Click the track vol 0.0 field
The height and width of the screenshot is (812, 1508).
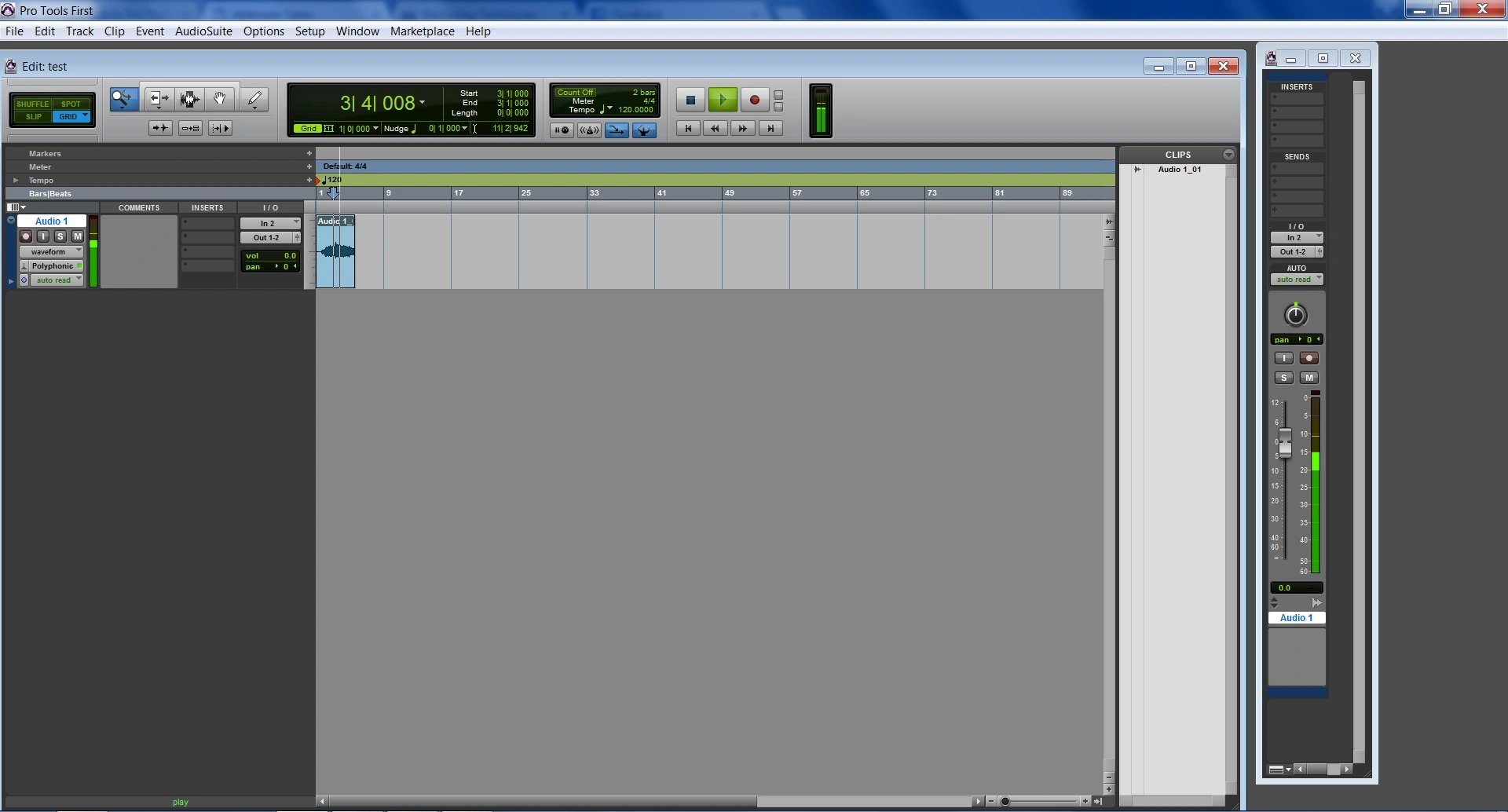(270, 256)
